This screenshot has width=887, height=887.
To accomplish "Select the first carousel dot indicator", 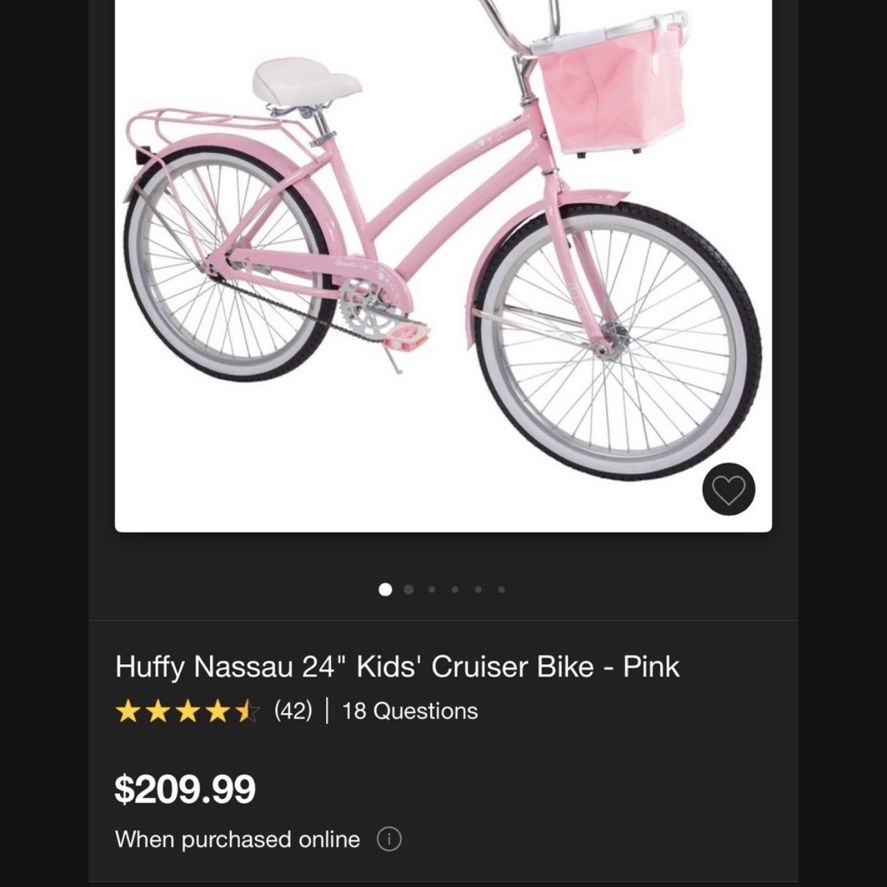I will pos(385,589).
